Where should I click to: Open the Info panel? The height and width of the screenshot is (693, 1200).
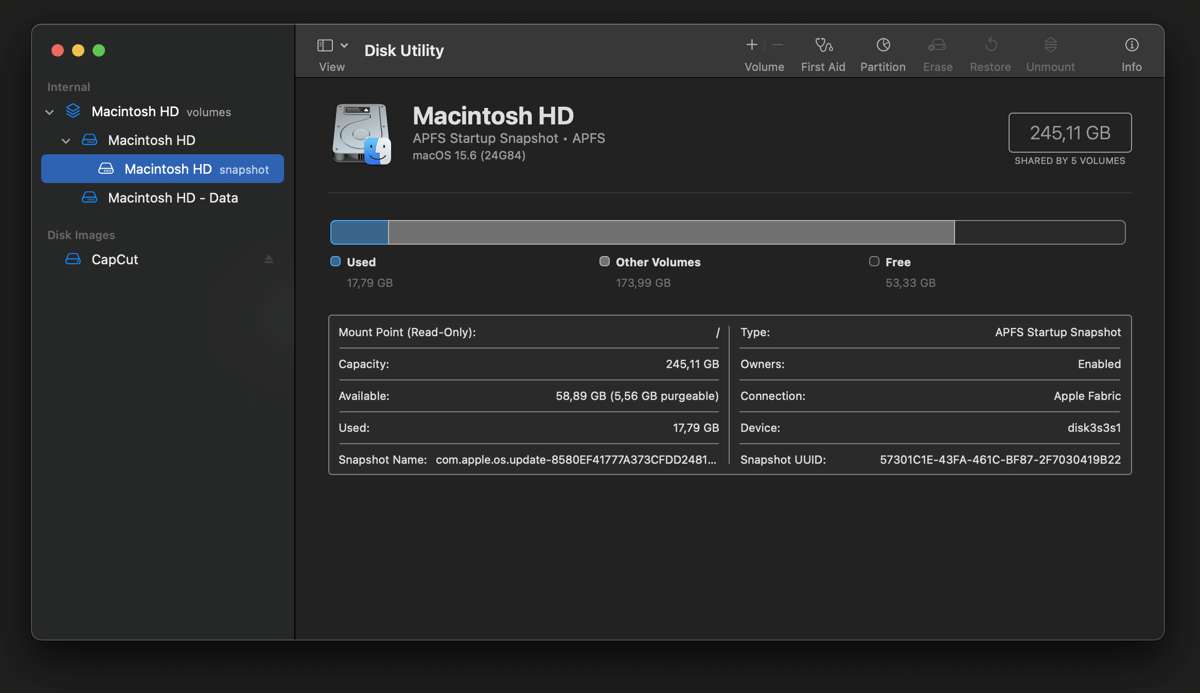1131,50
